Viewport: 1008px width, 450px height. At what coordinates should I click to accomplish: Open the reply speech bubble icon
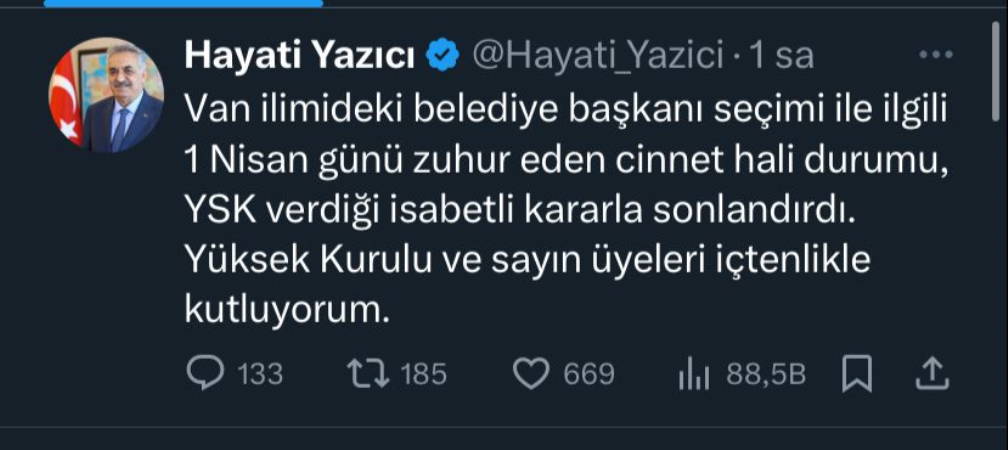pos(205,373)
